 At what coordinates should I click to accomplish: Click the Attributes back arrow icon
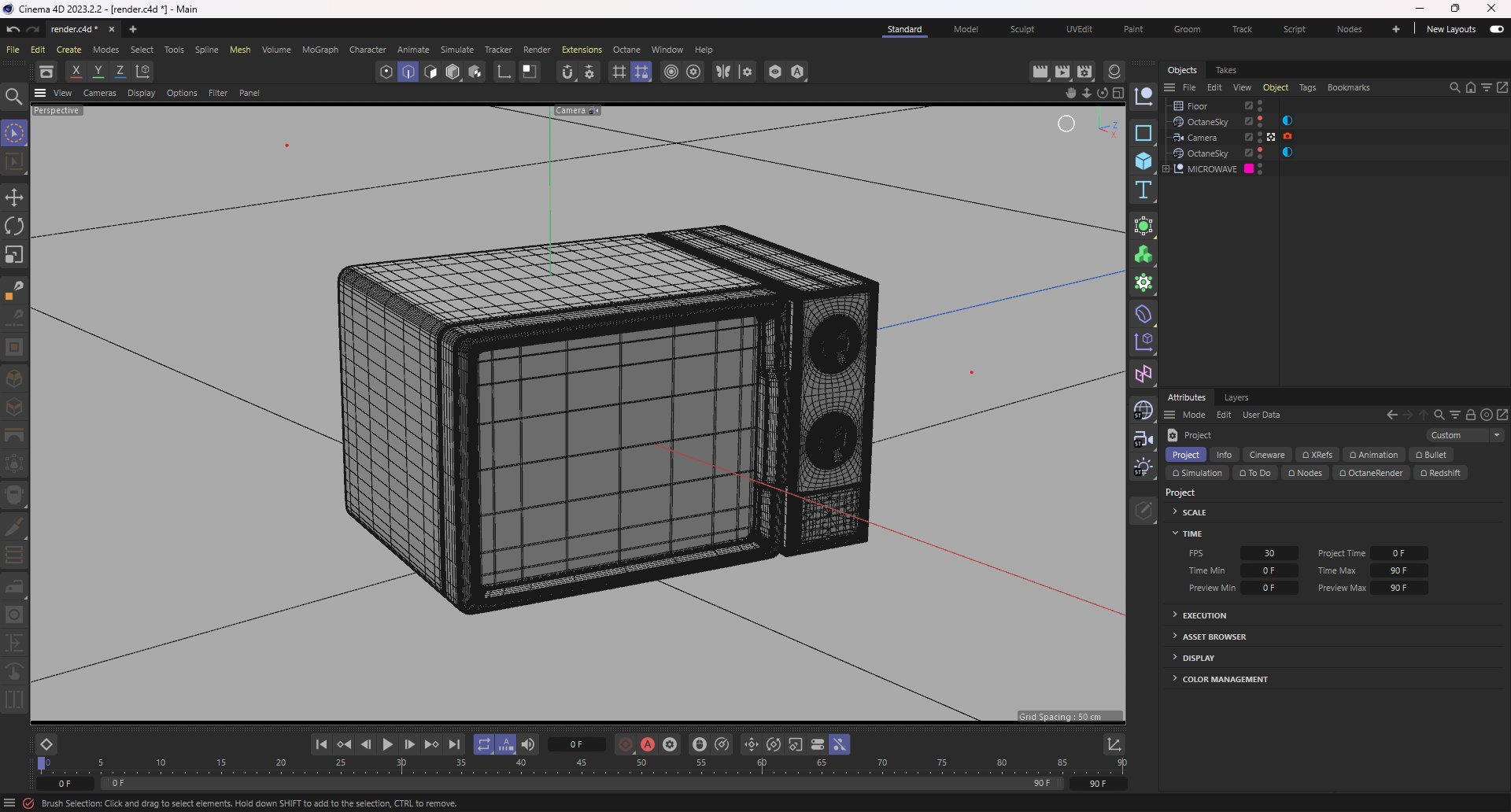tap(1392, 415)
